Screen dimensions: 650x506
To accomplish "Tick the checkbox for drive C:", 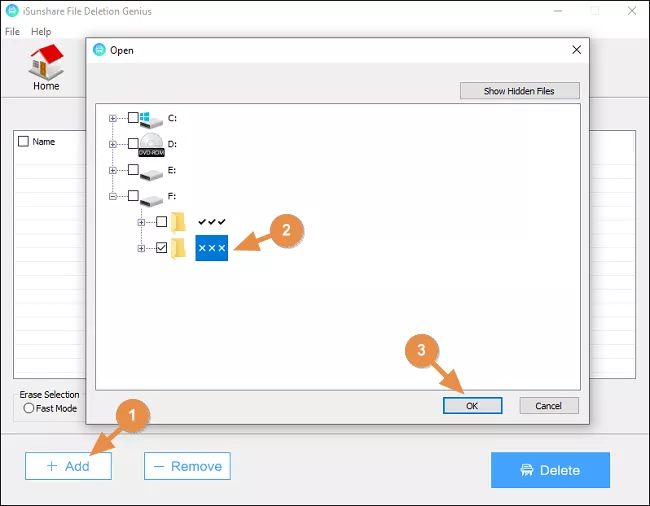I will click(x=133, y=118).
